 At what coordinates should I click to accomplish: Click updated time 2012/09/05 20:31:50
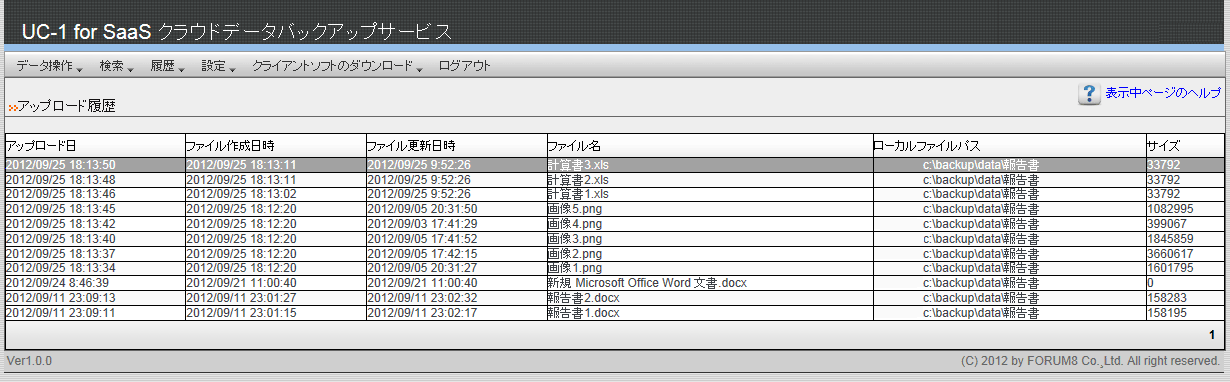[x=423, y=209]
